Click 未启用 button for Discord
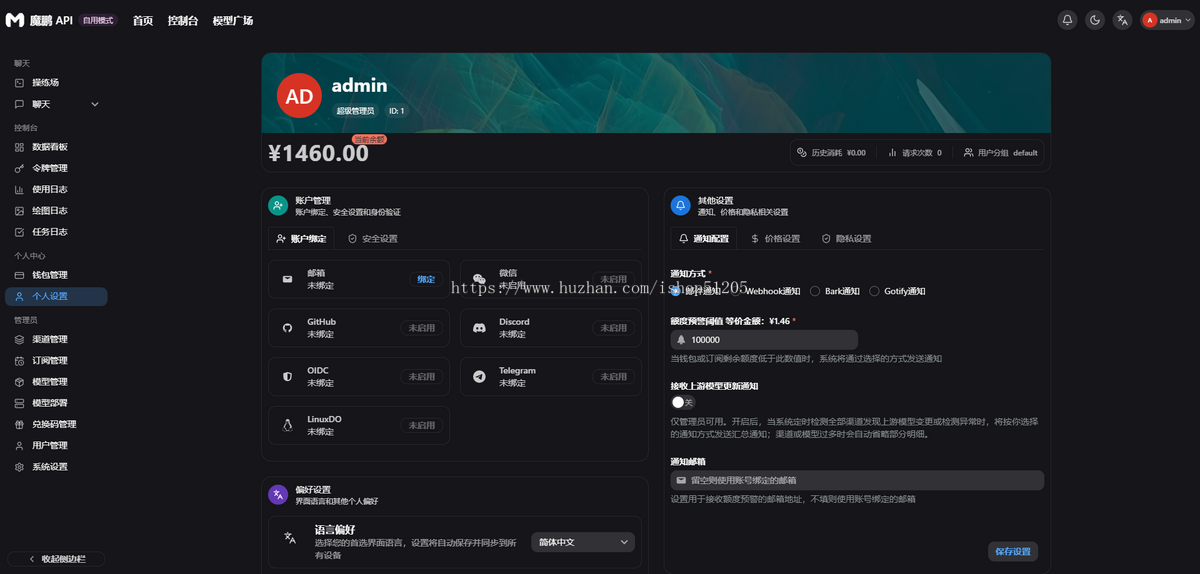1200x574 pixels. coord(614,328)
